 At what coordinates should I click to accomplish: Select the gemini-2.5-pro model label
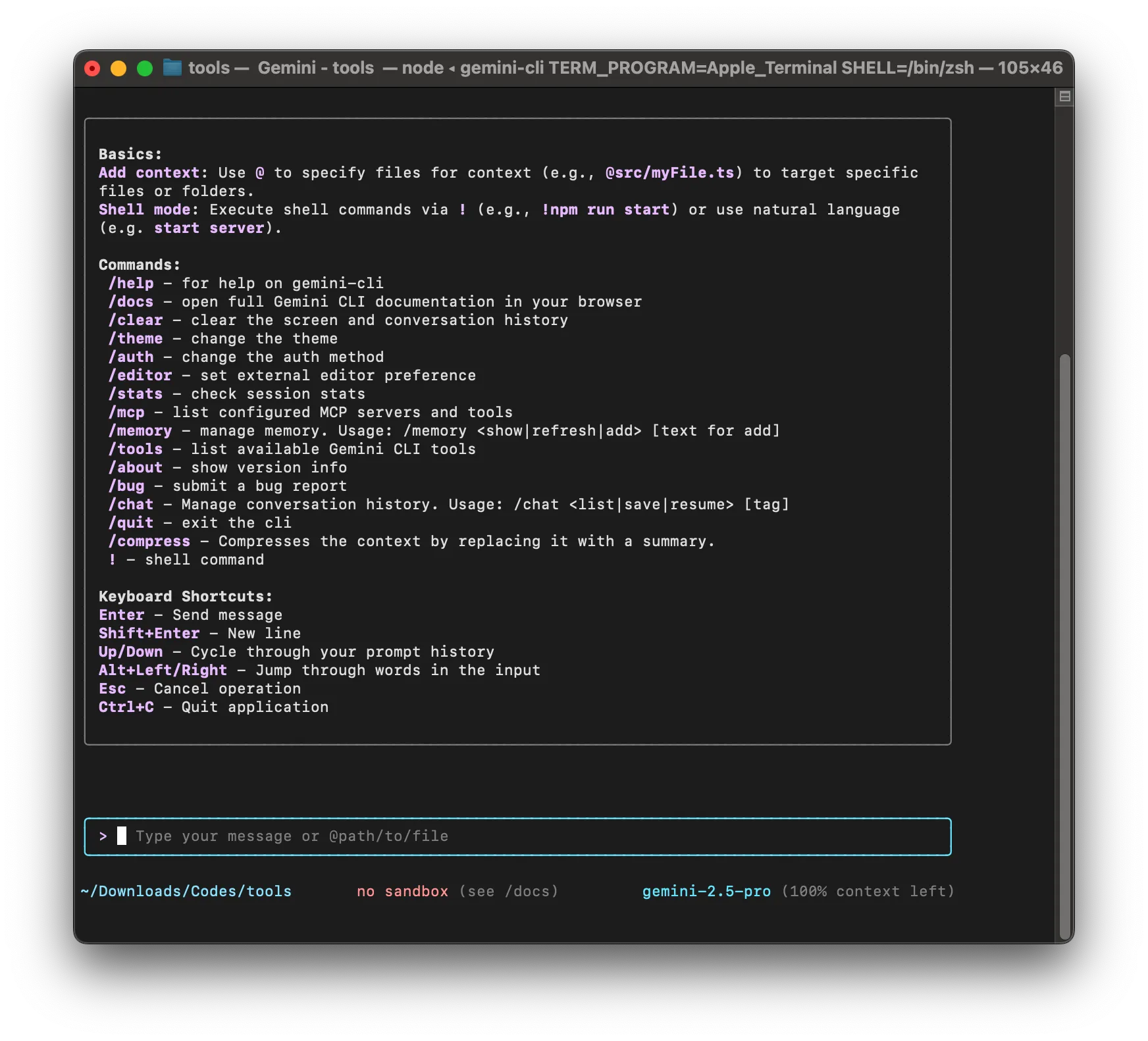(706, 891)
